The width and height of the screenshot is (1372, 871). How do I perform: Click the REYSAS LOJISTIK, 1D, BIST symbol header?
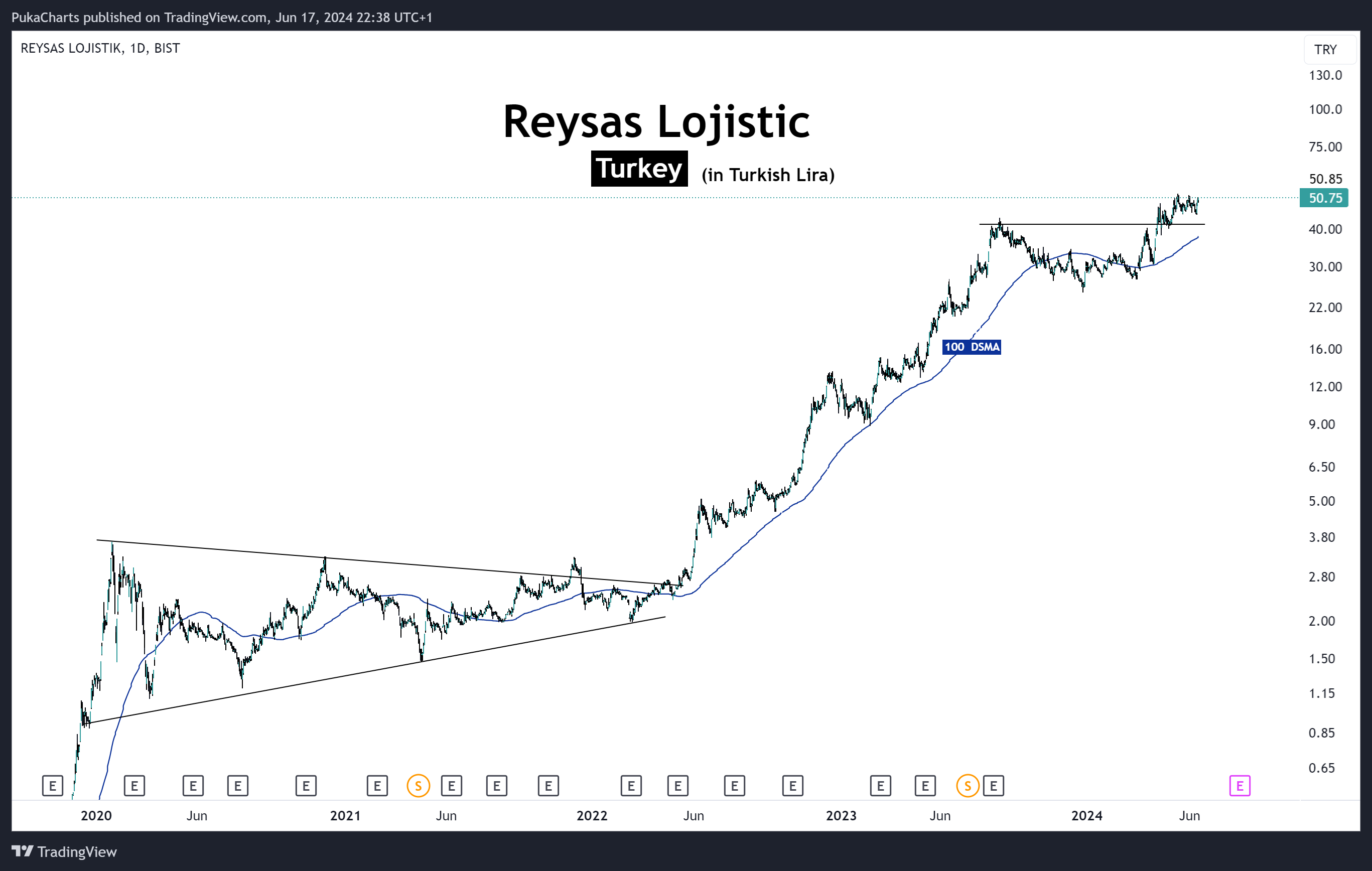coord(100,49)
